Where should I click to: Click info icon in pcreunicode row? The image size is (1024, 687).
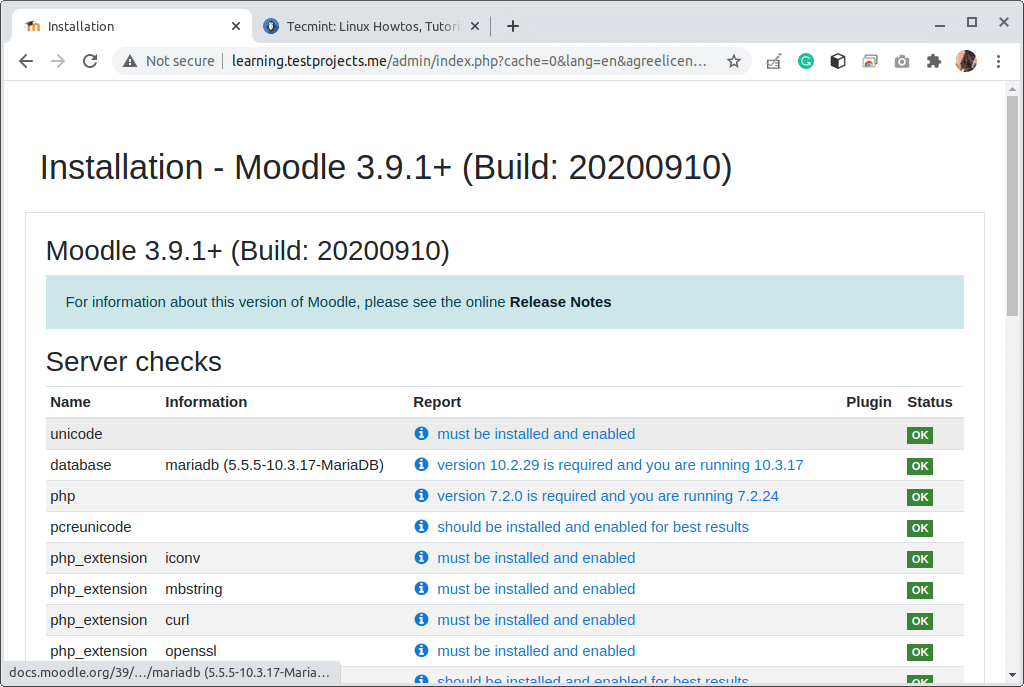tap(421, 526)
